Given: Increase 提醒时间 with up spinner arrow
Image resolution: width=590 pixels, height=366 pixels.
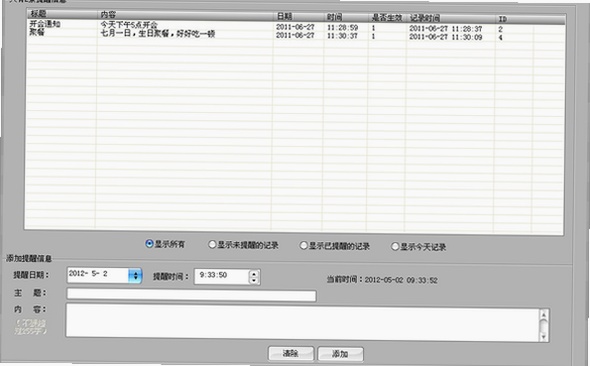Looking at the screenshot, I should tap(254, 273).
